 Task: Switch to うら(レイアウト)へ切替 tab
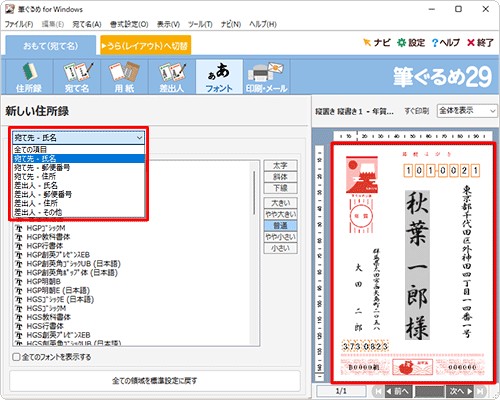pos(146,46)
